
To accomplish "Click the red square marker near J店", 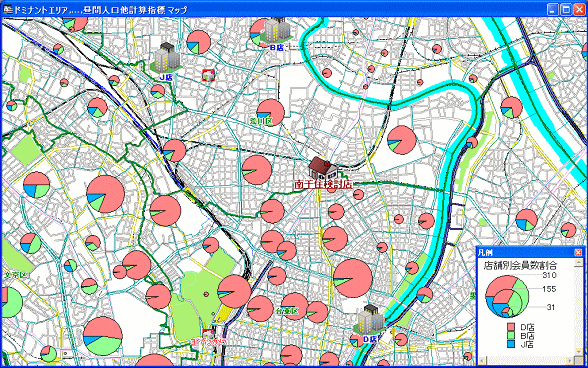I will point(208,75).
